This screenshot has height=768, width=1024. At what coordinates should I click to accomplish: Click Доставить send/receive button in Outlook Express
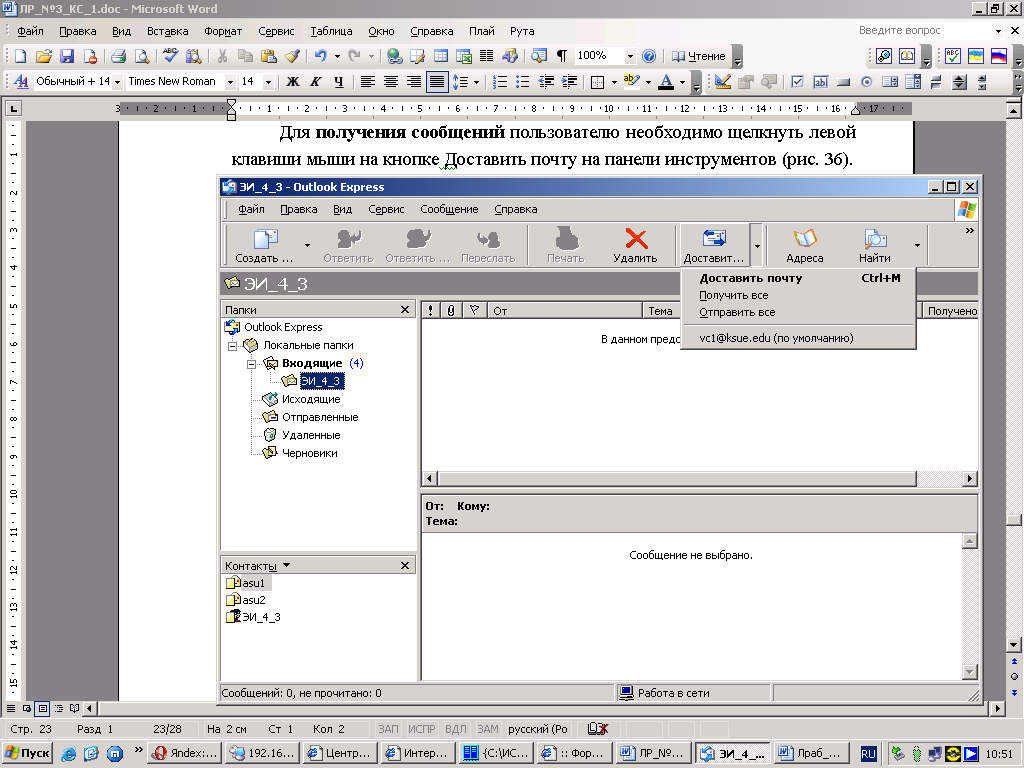coord(714,246)
